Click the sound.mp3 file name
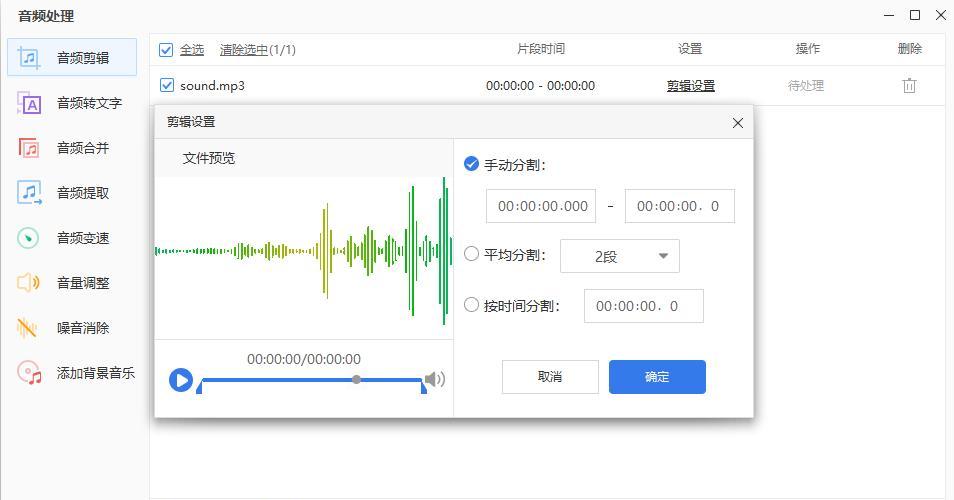954x500 pixels. 212,86
